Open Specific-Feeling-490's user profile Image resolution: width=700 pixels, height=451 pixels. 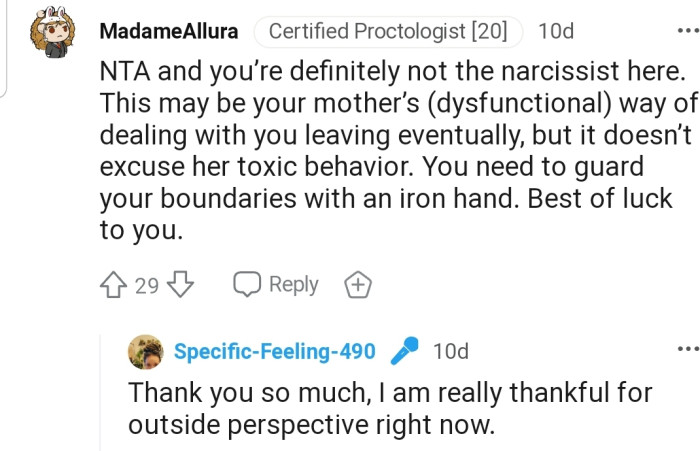point(275,352)
